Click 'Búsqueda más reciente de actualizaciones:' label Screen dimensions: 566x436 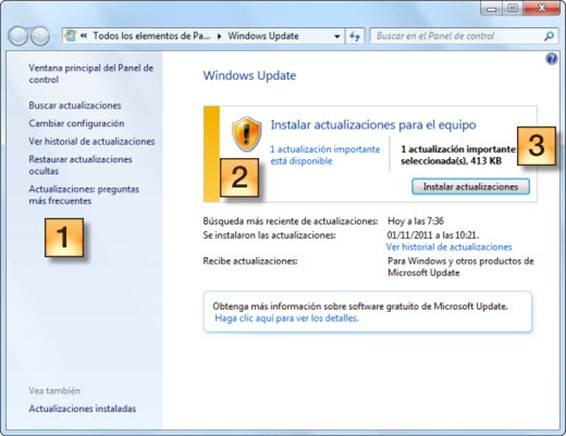(x=291, y=221)
